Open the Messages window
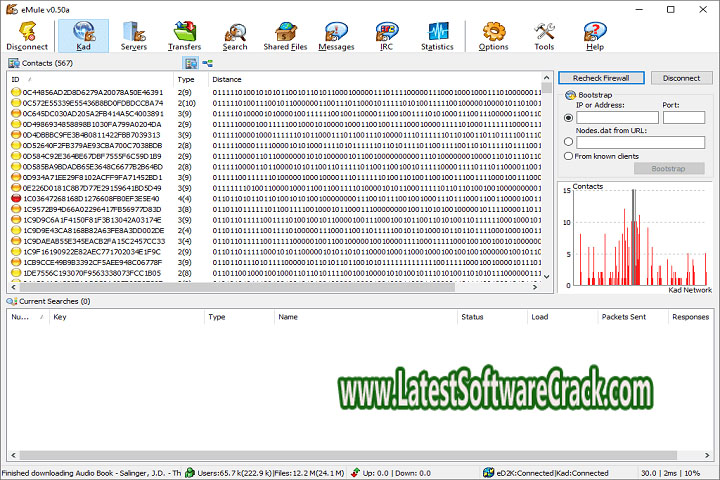720x480 pixels. (x=336, y=36)
